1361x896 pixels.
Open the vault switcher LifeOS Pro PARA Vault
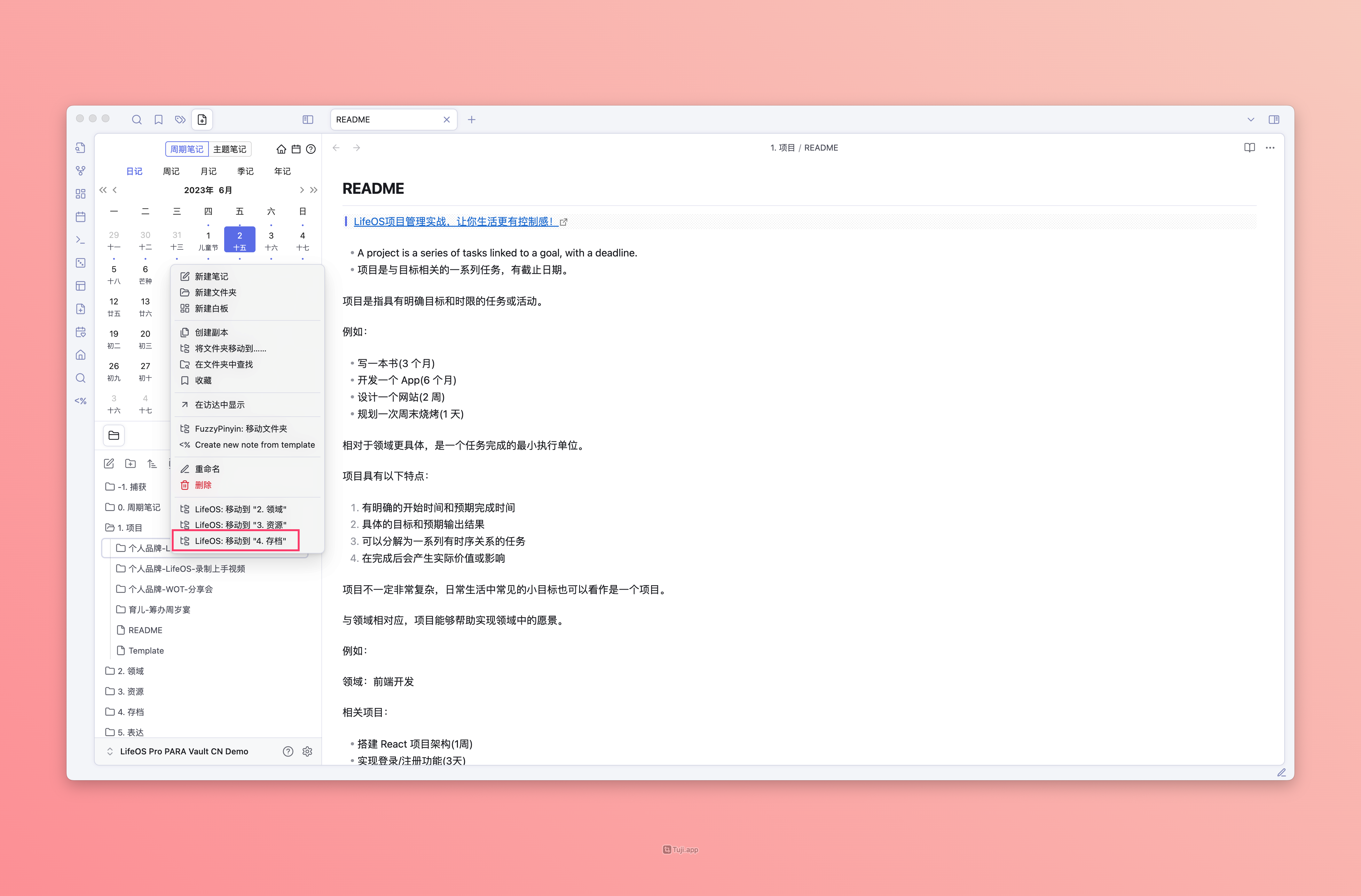[184, 751]
